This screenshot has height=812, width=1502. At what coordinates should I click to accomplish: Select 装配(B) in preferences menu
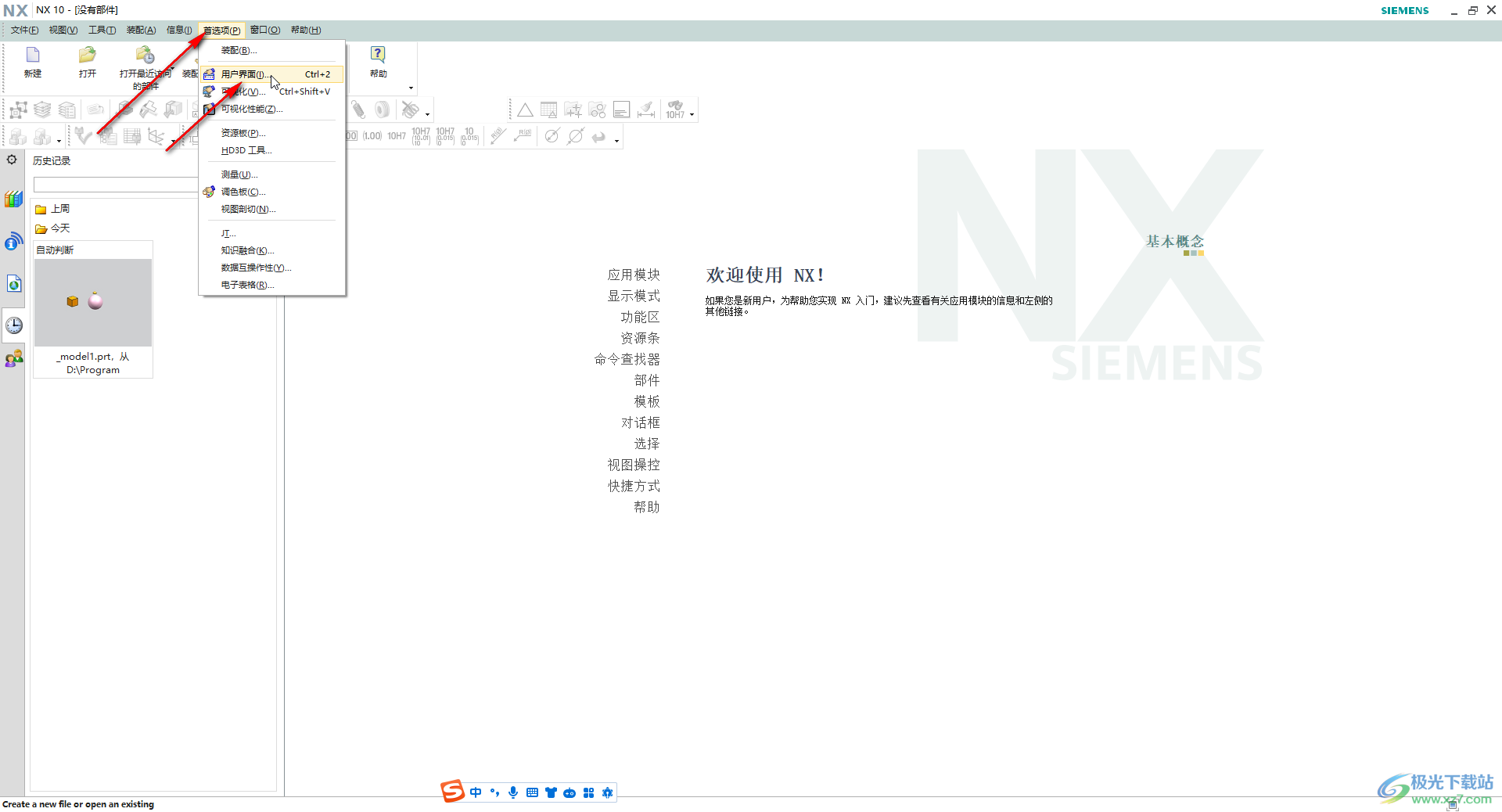tap(272, 50)
